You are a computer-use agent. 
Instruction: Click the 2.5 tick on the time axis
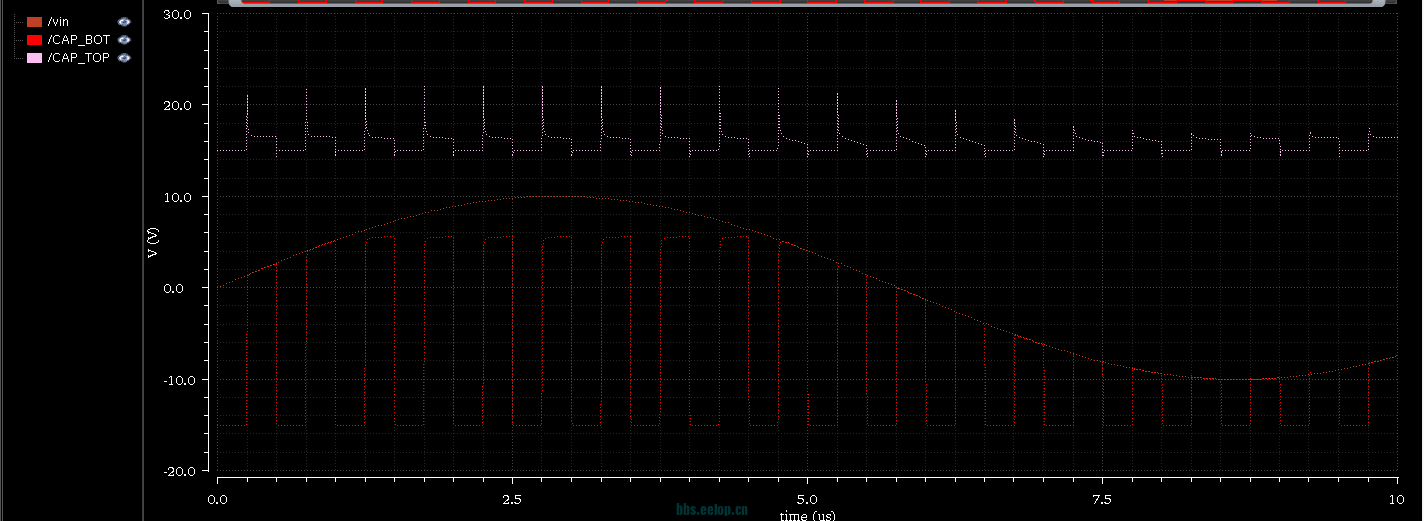(512, 498)
